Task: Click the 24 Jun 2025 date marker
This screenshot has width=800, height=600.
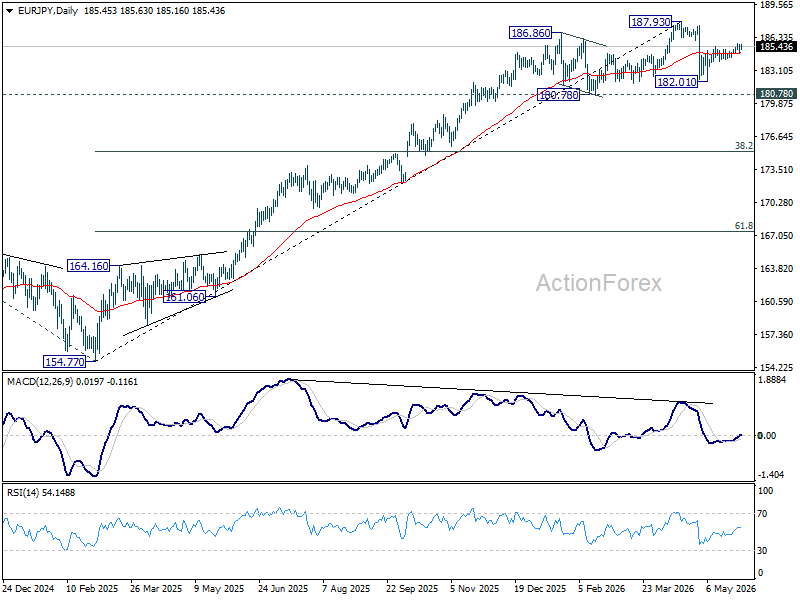Action: point(283,589)
